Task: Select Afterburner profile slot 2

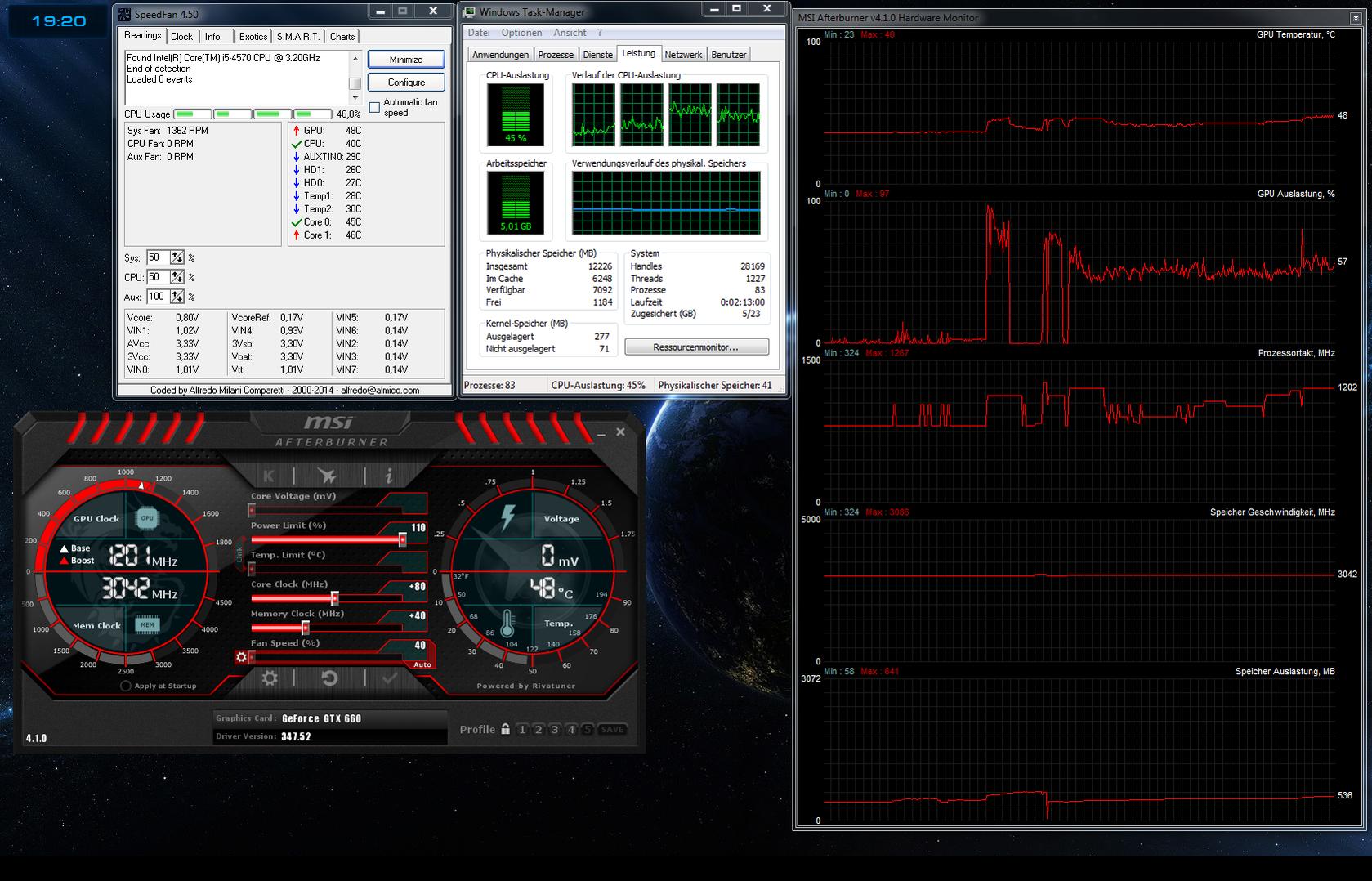Action: tap(539, 730)
